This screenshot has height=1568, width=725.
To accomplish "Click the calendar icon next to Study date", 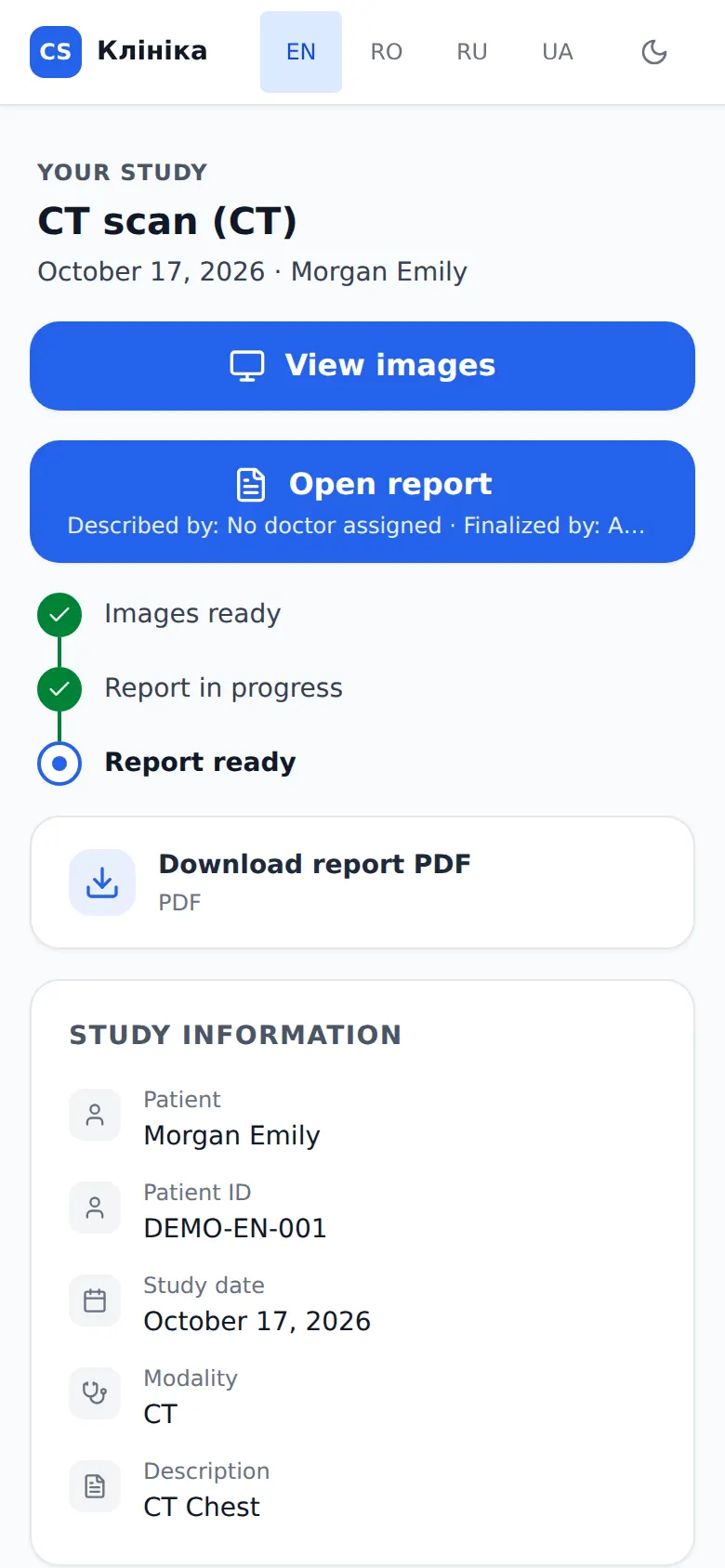I will pos(95,1300).
